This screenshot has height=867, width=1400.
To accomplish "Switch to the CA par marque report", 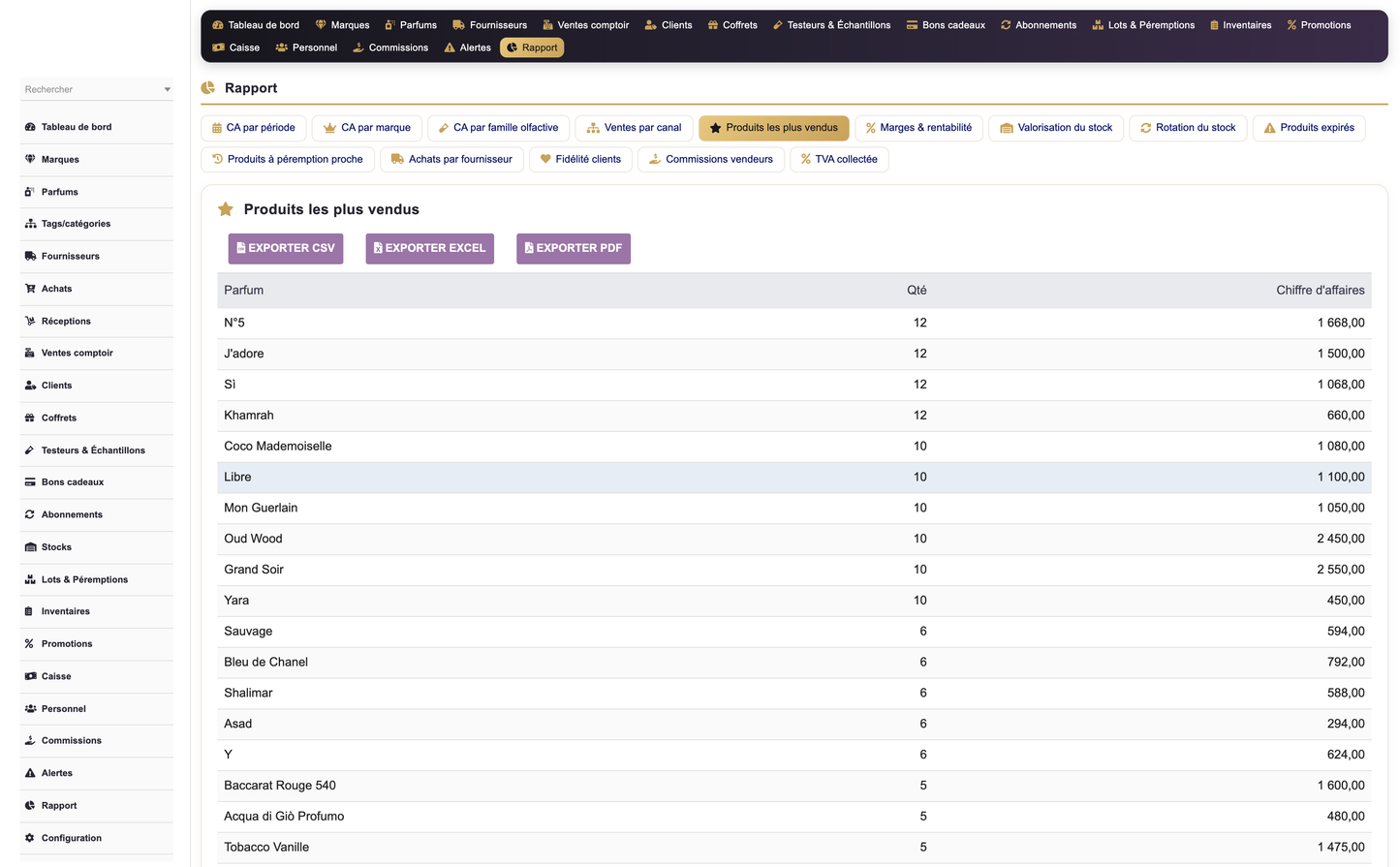I will (366, 128).
